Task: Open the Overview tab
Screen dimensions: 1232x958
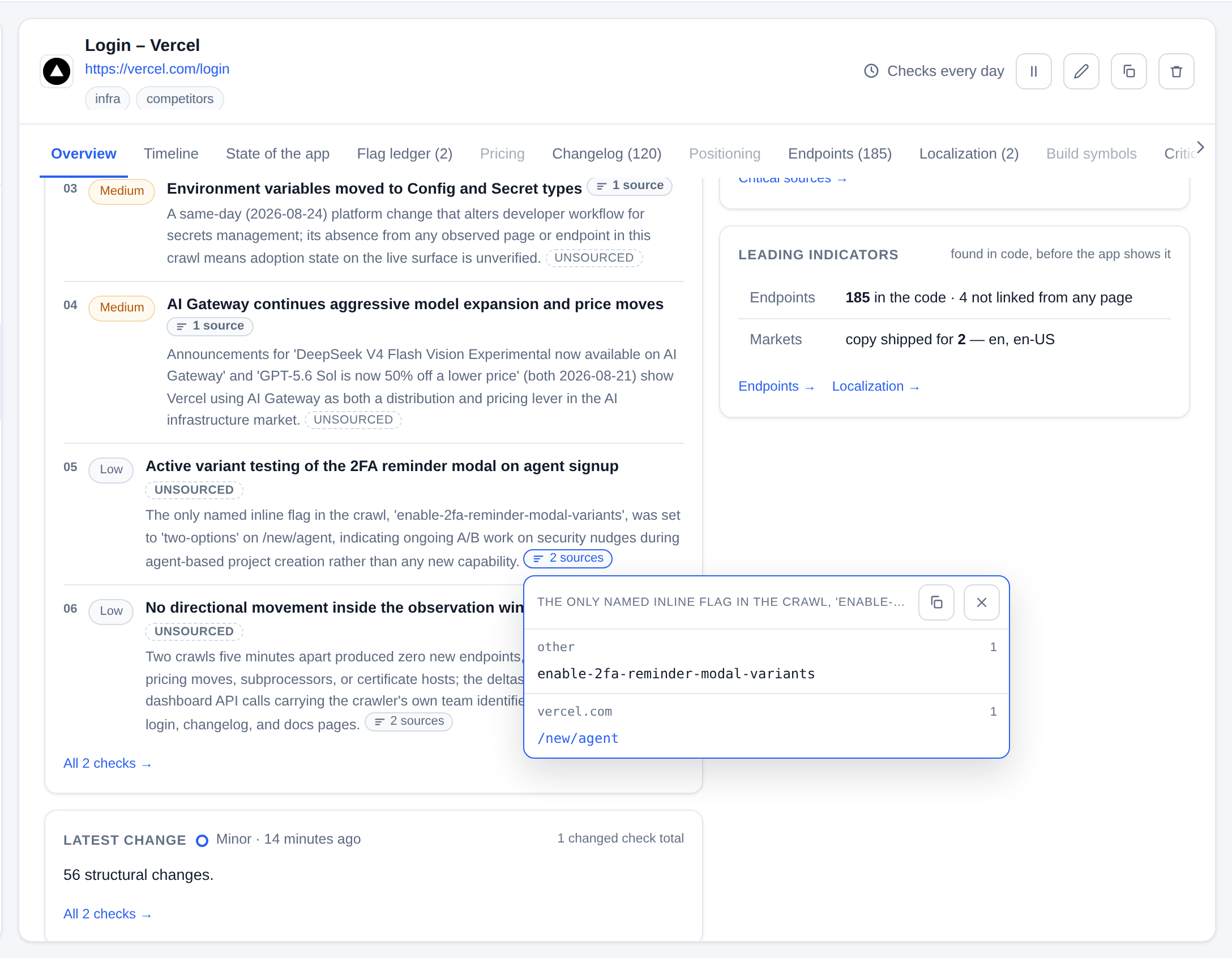Action: pos(84,153)
